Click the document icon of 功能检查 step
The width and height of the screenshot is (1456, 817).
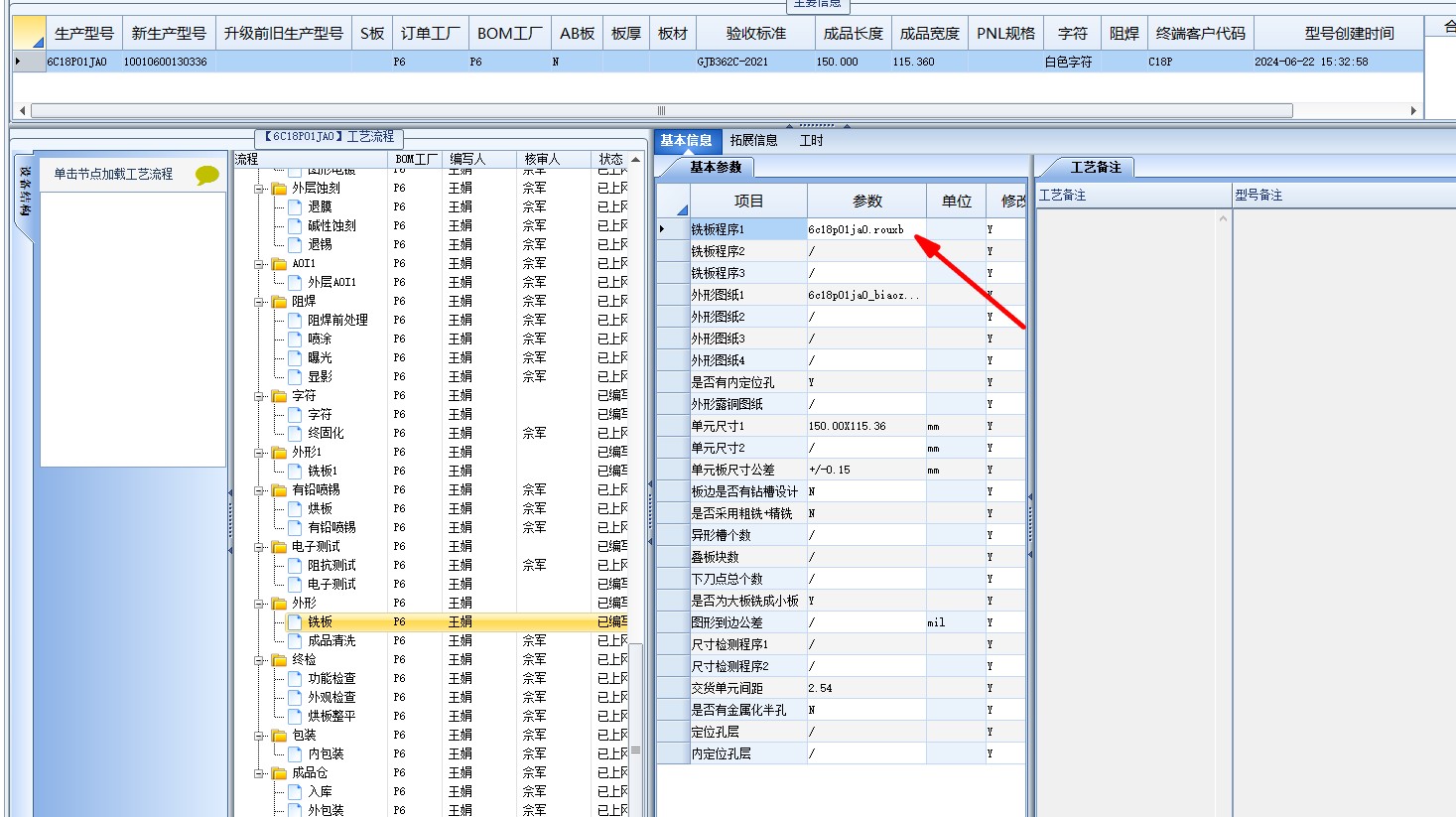295,678
